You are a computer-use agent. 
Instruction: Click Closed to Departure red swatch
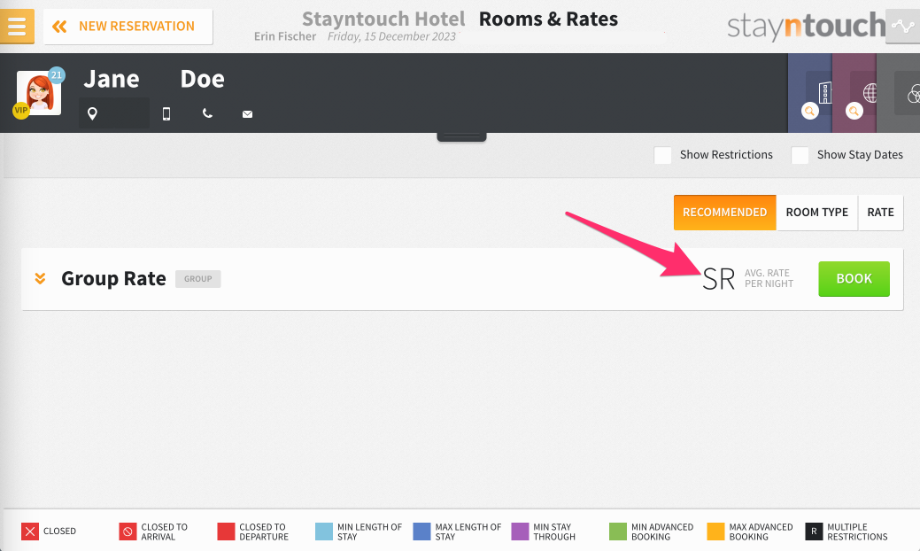(226, 532)
